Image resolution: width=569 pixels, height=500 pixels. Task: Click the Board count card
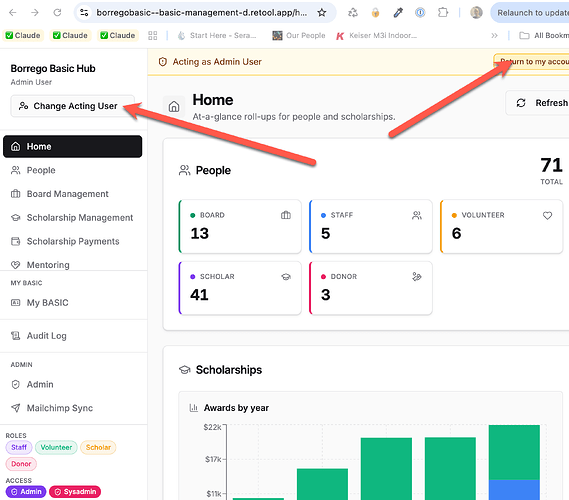tap(240, 226)
